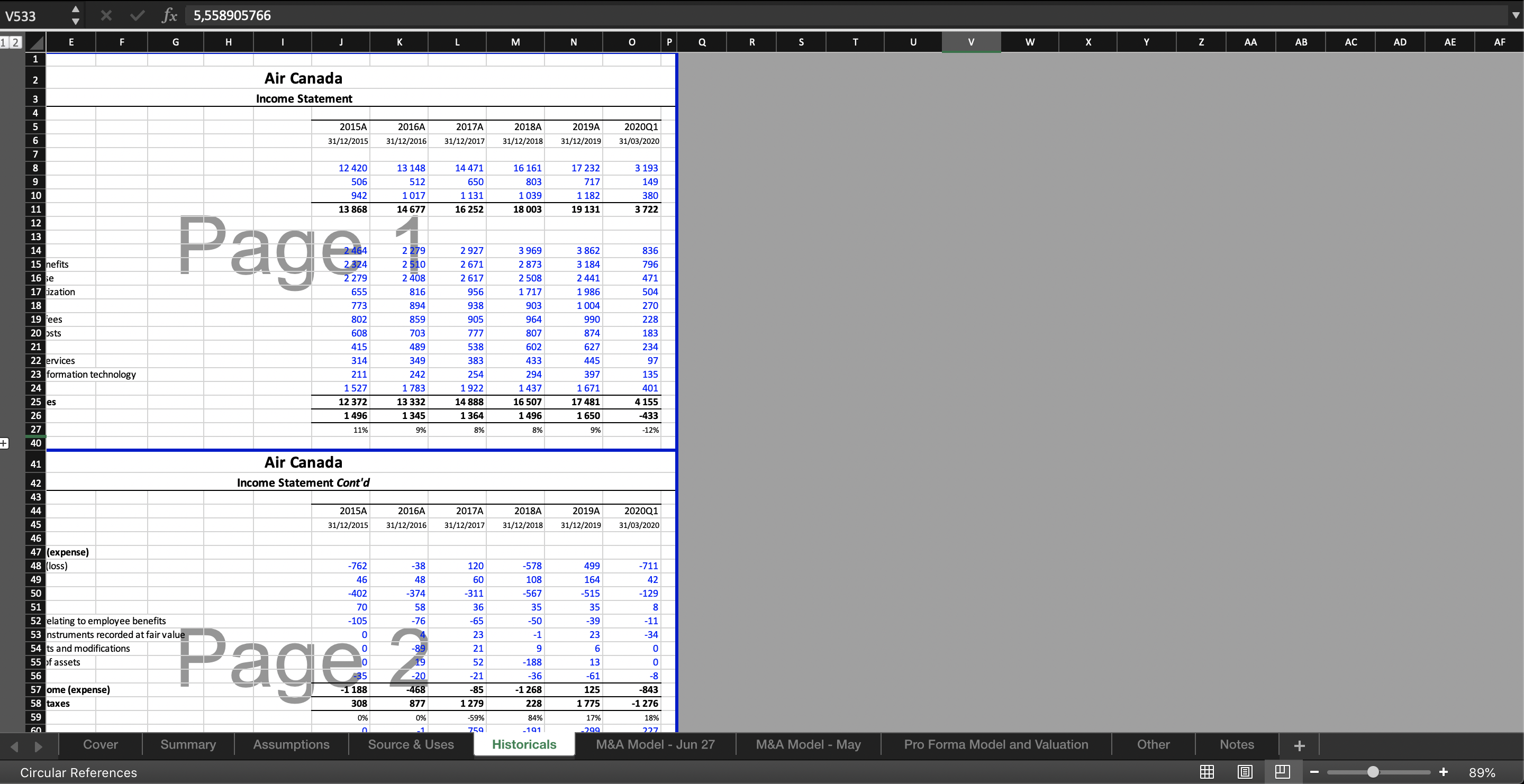
Task: Add a new sheet with plus icon
Action: click(x=1299, y=745)
